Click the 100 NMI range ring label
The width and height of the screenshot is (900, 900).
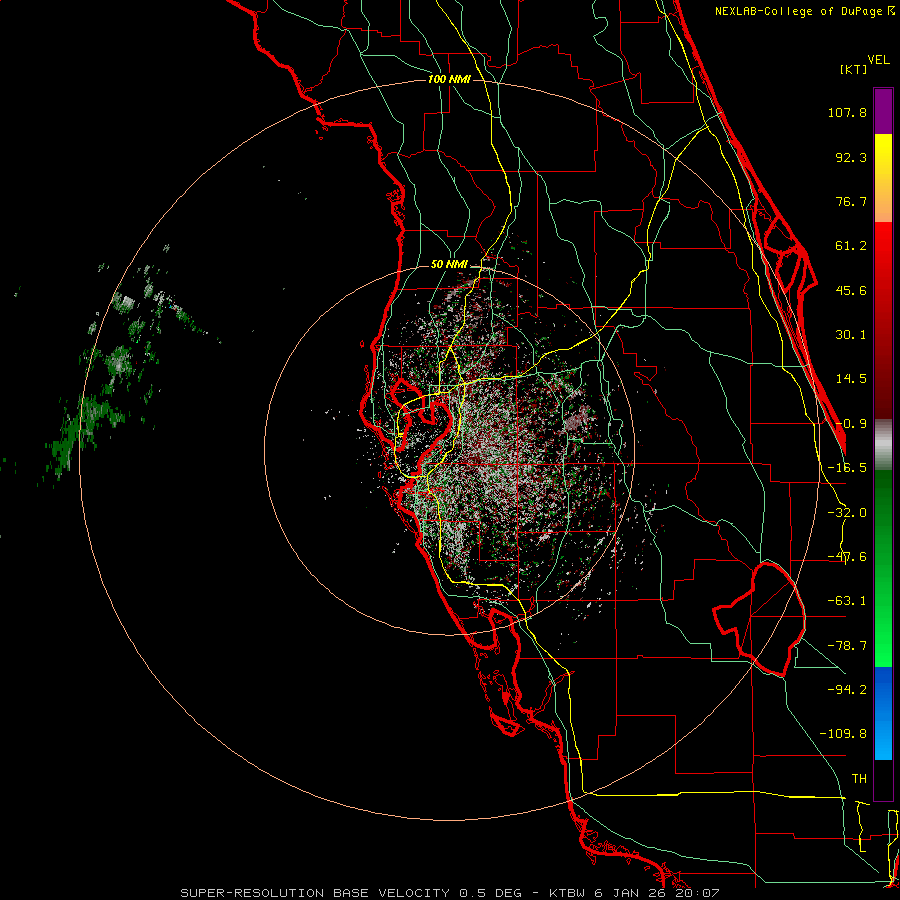click(449, 79)
